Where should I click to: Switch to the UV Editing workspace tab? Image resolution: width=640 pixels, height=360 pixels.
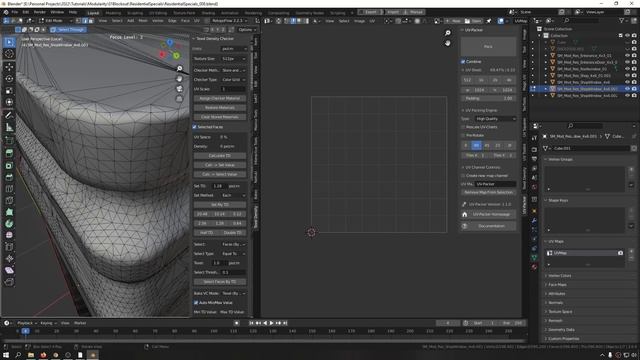(x=158, y=13)
